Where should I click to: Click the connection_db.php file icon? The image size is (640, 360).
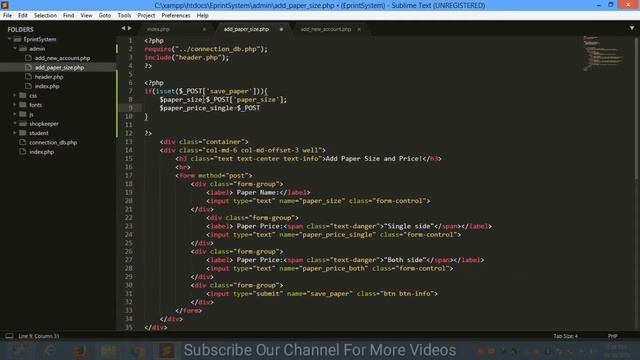point(23,142)
